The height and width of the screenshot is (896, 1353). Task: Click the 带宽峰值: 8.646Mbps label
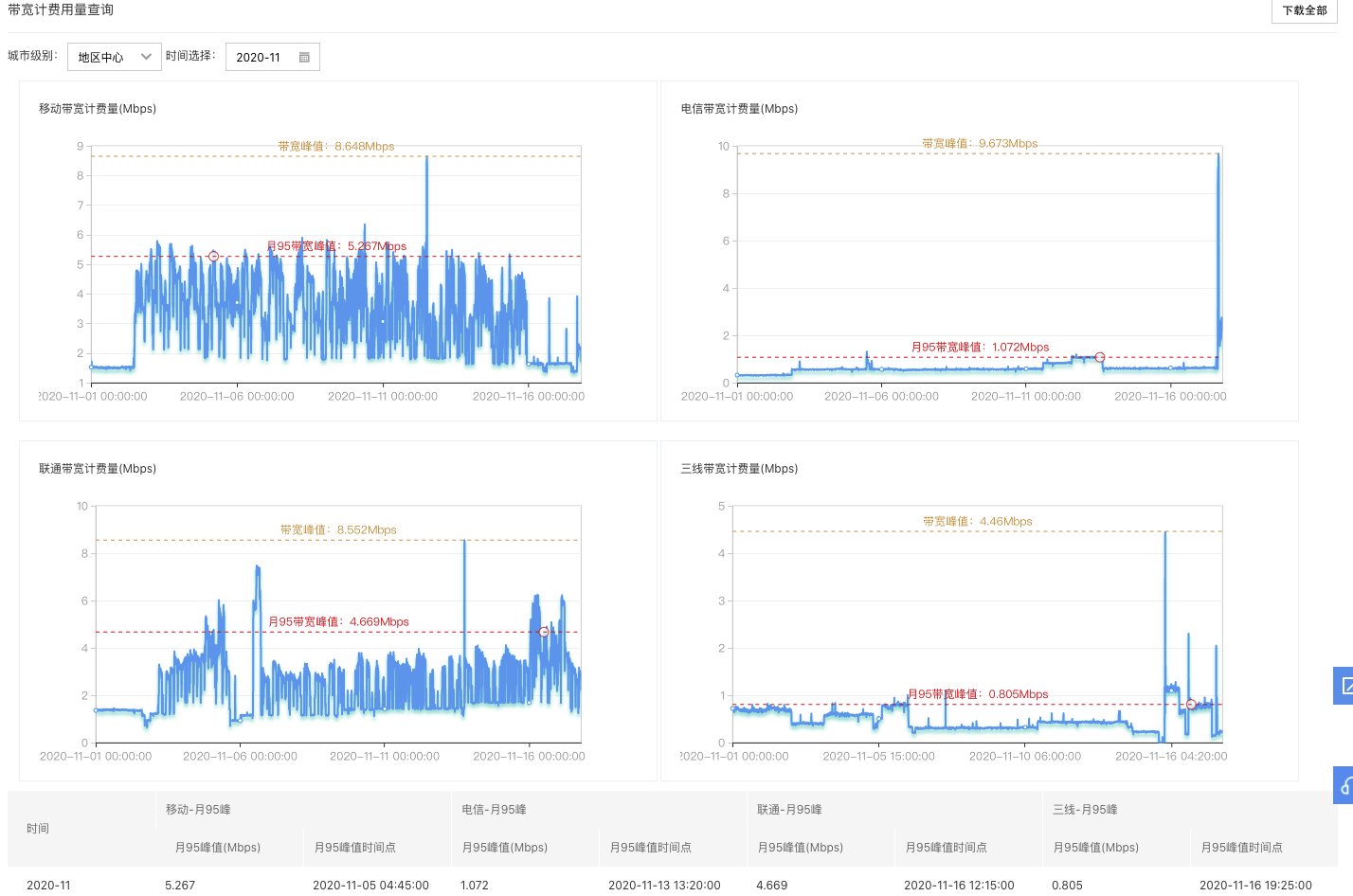(336, 146)
